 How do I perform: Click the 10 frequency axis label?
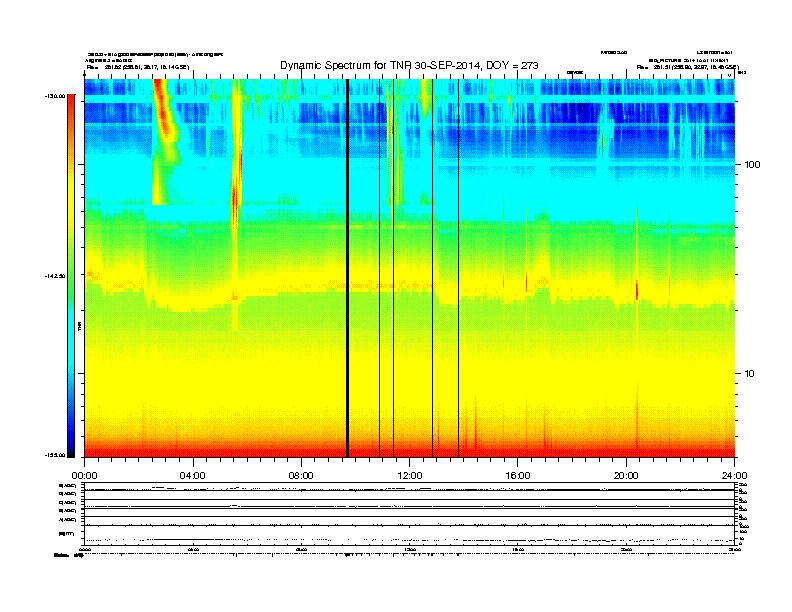coord(749,374)
